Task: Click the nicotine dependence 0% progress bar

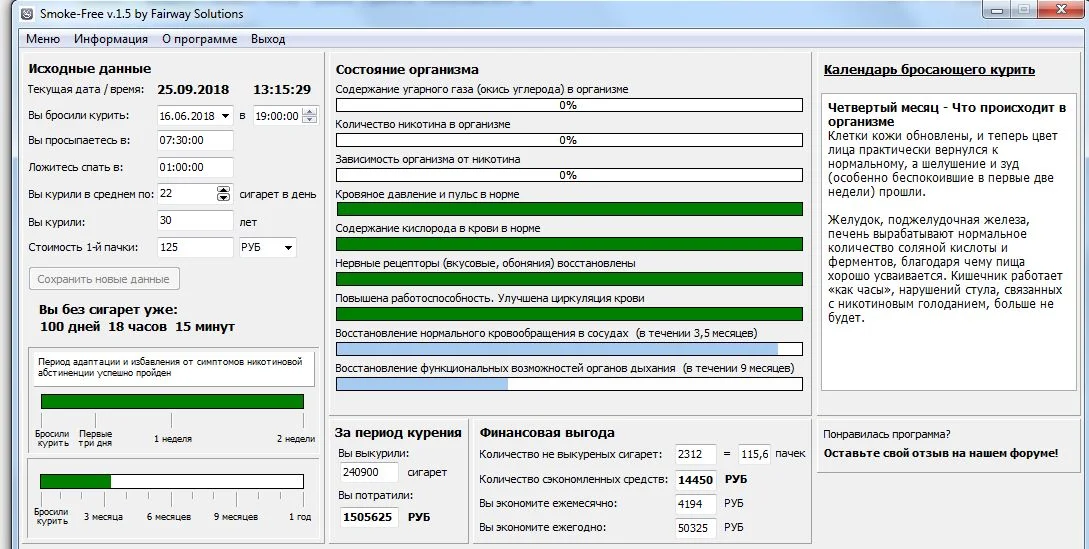Action: pos(569,175)
